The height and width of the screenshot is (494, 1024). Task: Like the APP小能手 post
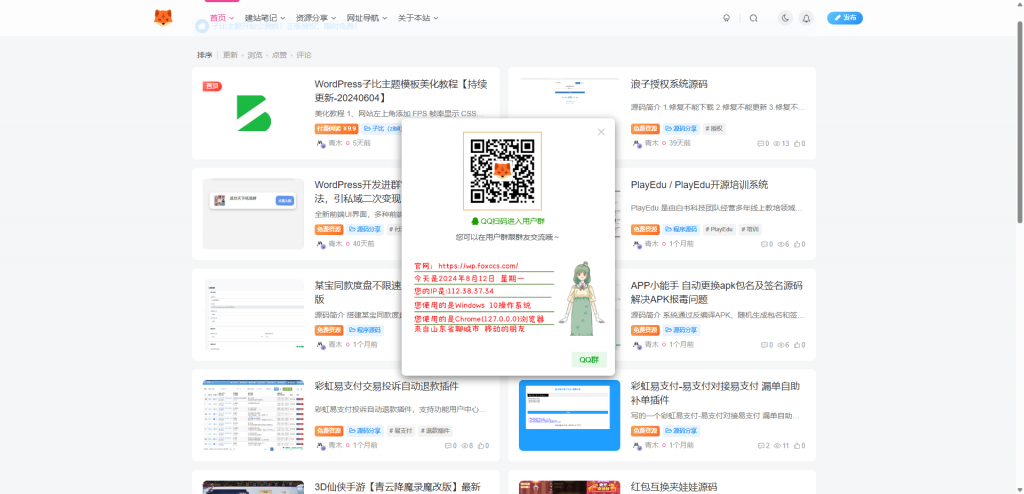tap(797, 344)
